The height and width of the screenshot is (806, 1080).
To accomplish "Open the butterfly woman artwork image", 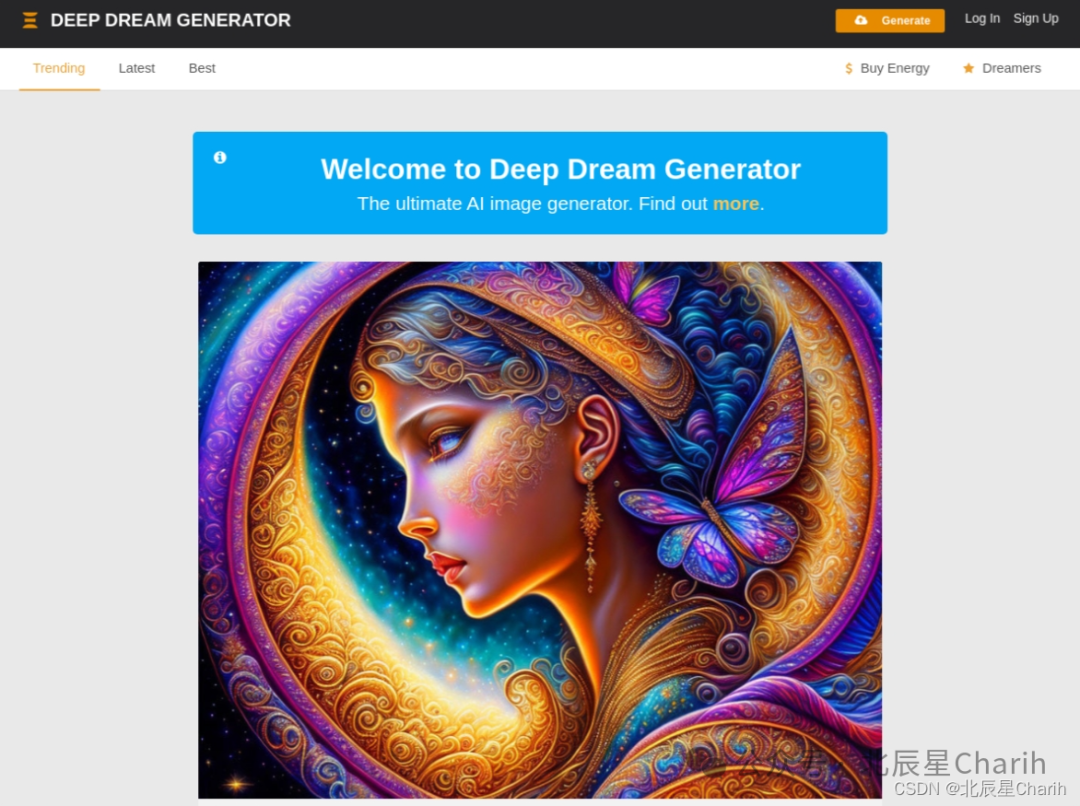I will (540, 530).
